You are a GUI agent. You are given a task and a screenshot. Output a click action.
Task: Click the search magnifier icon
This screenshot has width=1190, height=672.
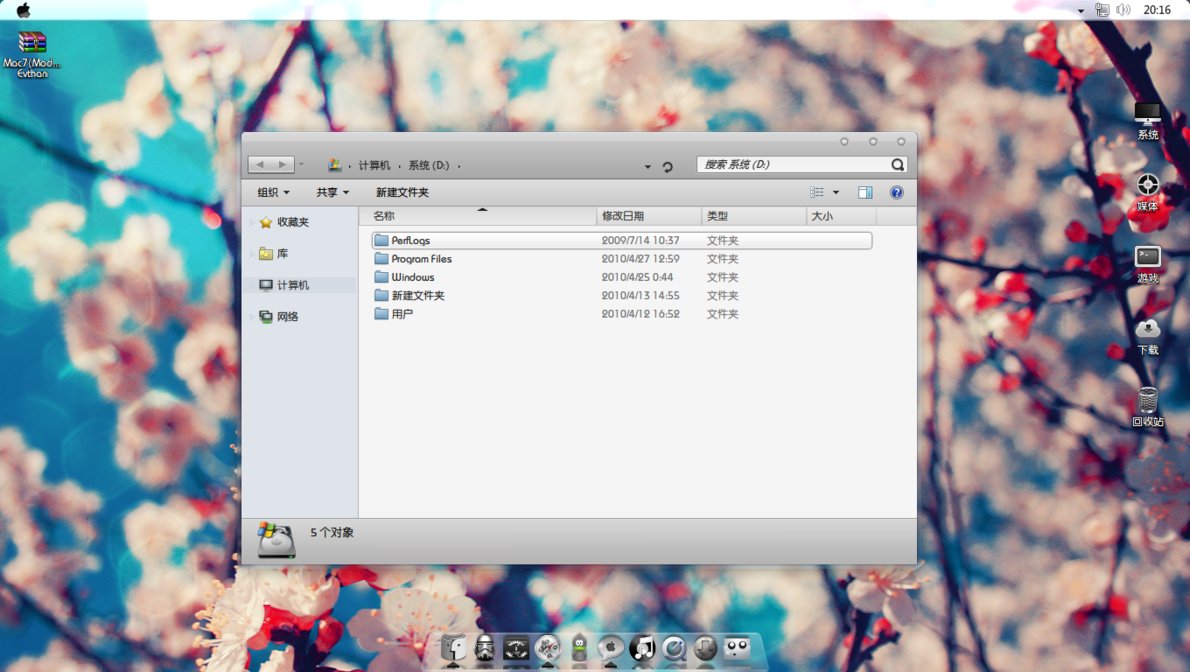click(x=897, y=165)
